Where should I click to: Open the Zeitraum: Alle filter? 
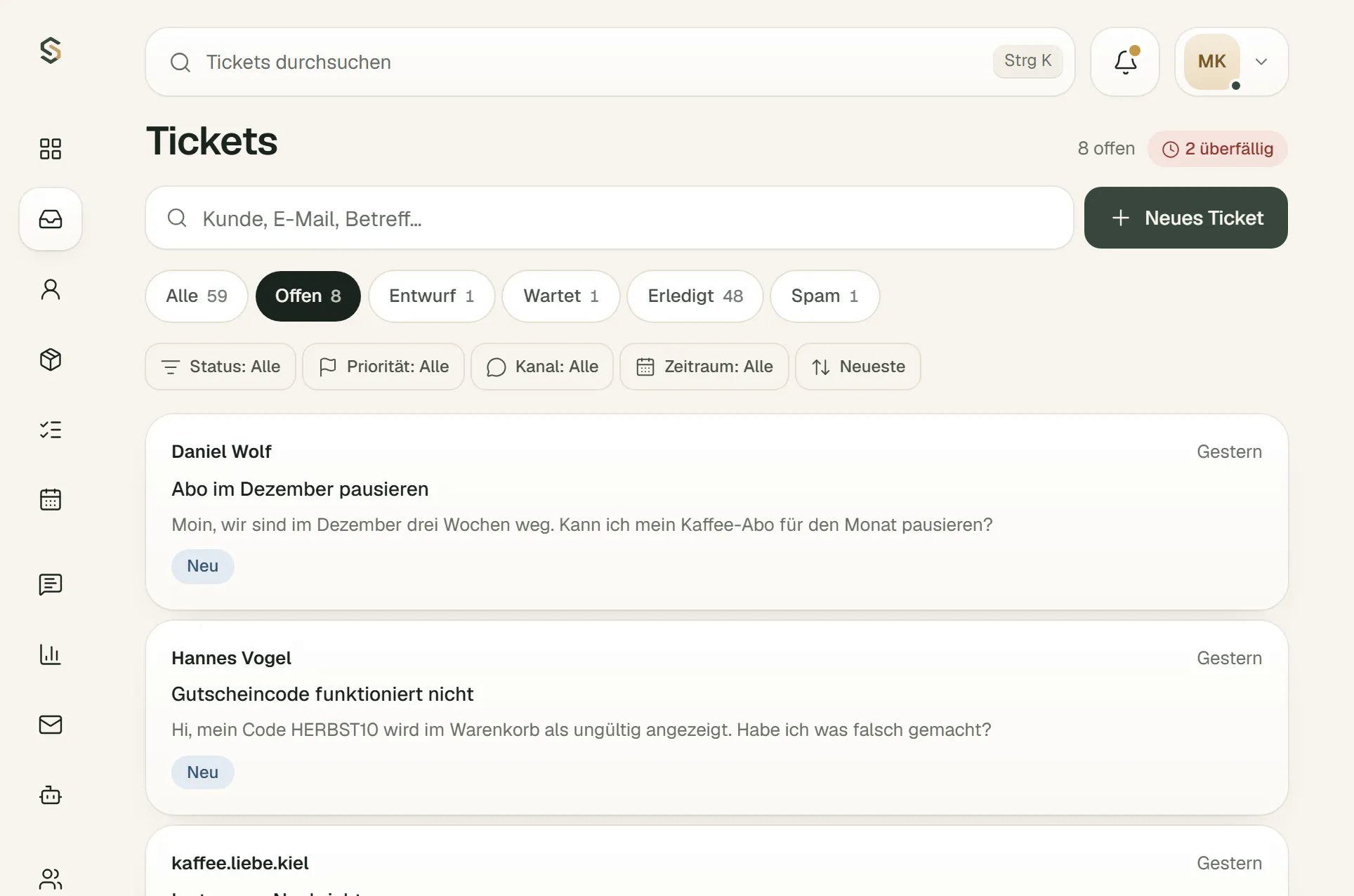click(704, 367)
